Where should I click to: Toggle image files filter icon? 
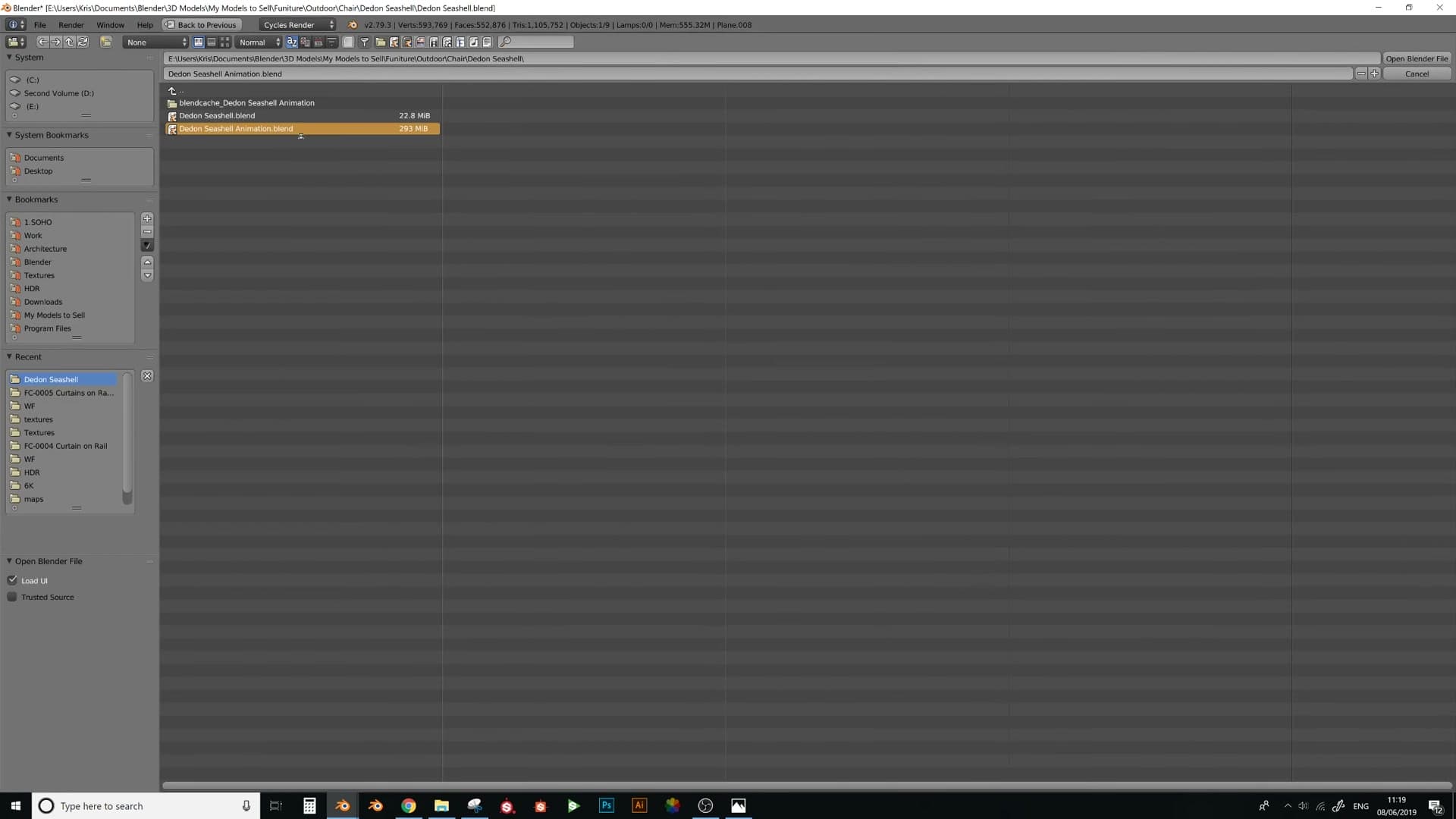pyautogui.click(x=420, y=42)
